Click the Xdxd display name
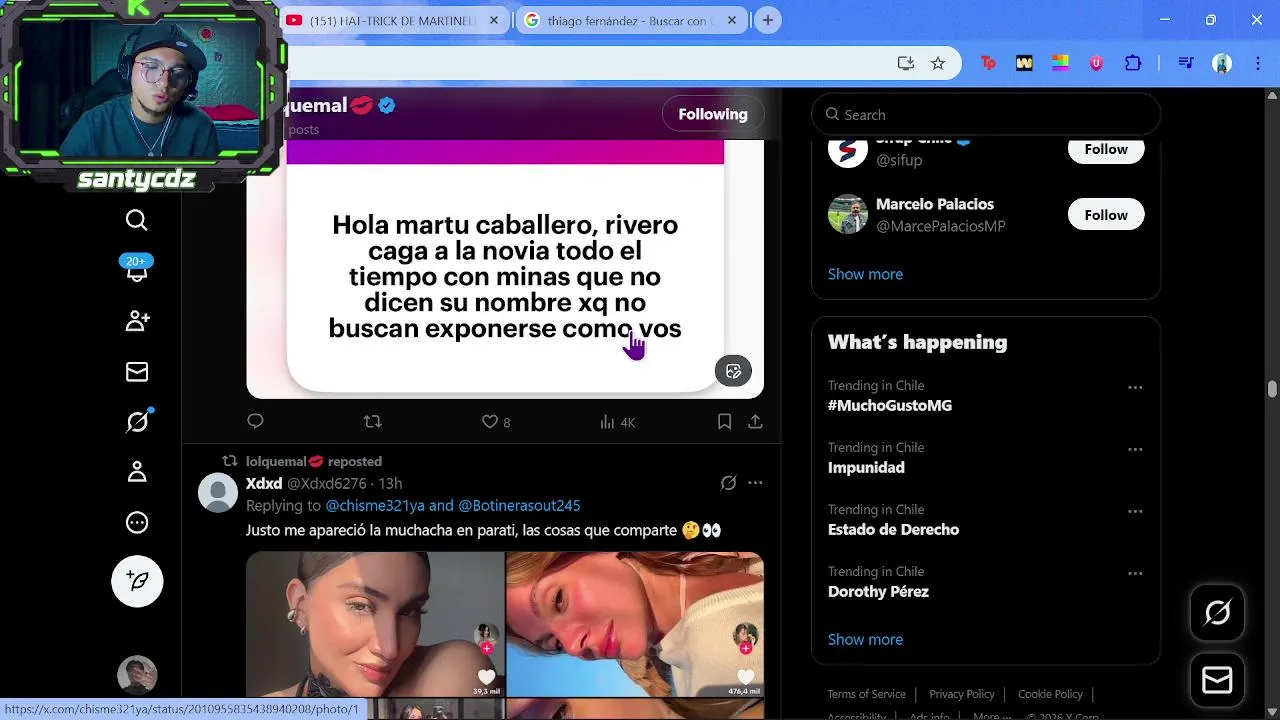Image resolution: width=1280 pixels, height=720 pixels. pyautogui.click(x=264, y=483)
